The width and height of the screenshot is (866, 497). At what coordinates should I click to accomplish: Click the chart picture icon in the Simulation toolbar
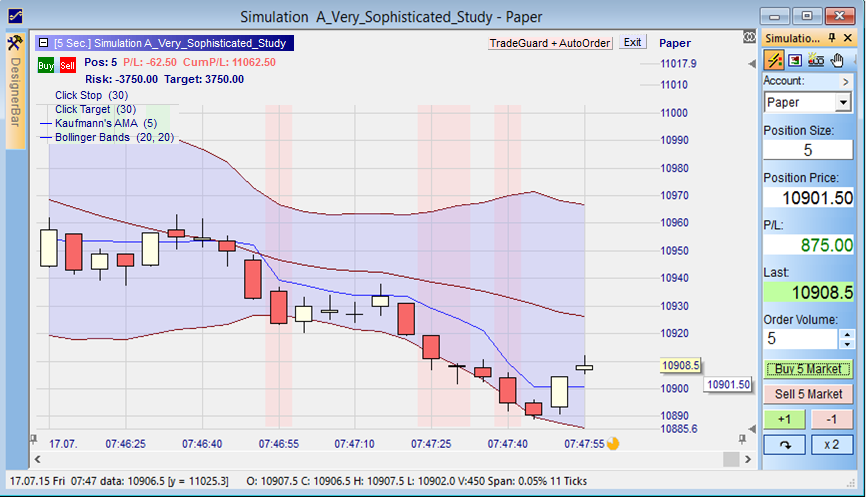pos(796,60)
